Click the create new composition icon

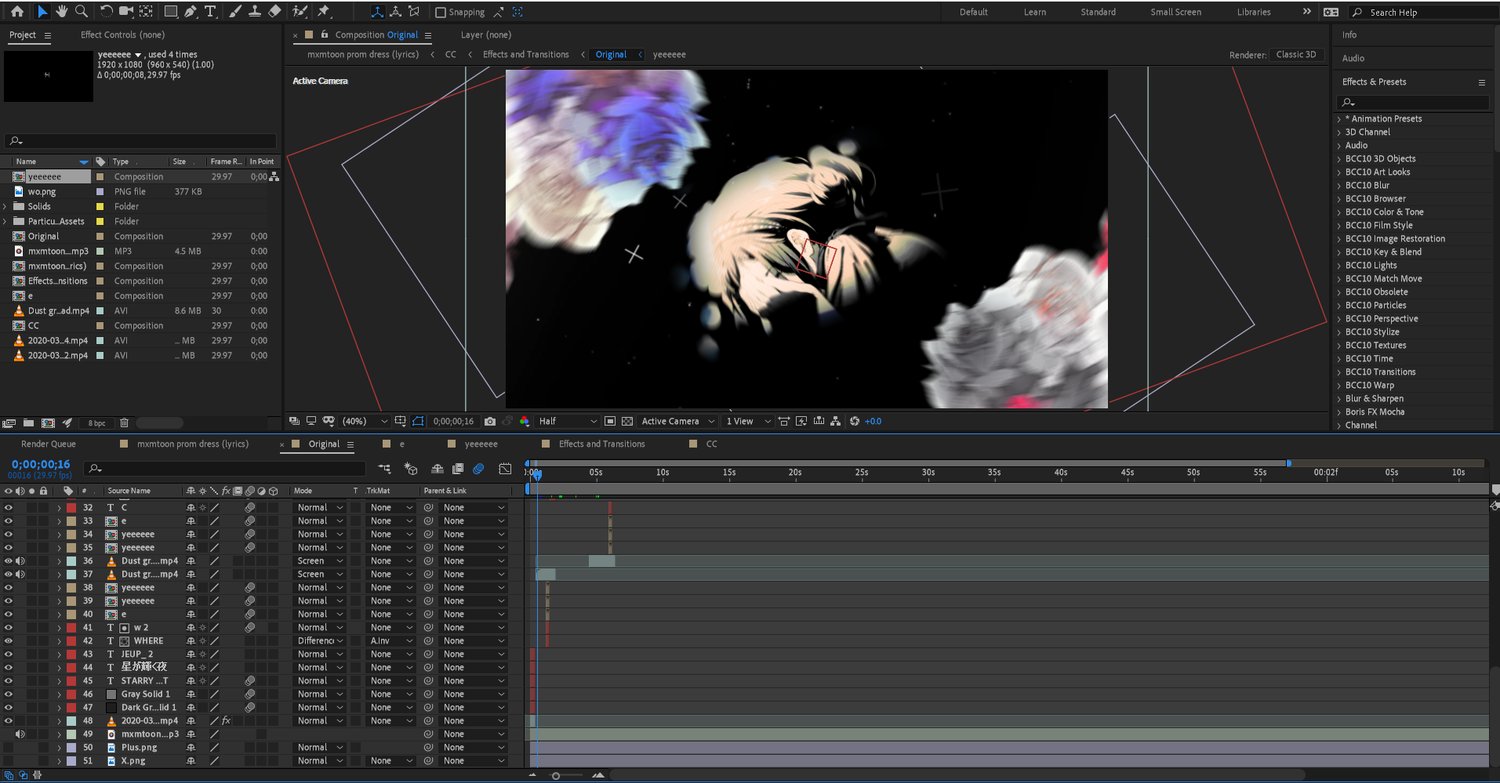[47, 423]
